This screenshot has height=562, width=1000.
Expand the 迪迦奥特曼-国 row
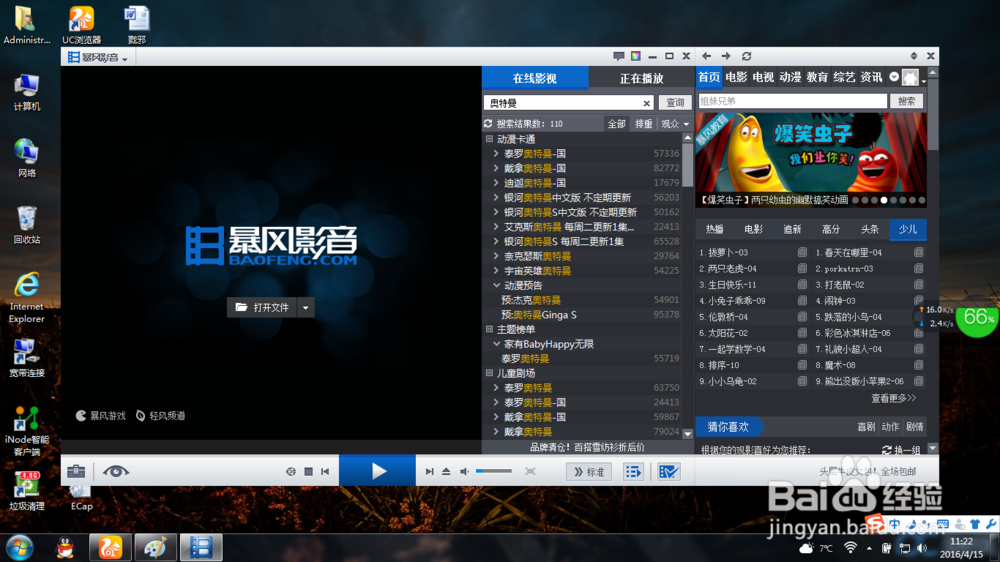click(496, 183)
